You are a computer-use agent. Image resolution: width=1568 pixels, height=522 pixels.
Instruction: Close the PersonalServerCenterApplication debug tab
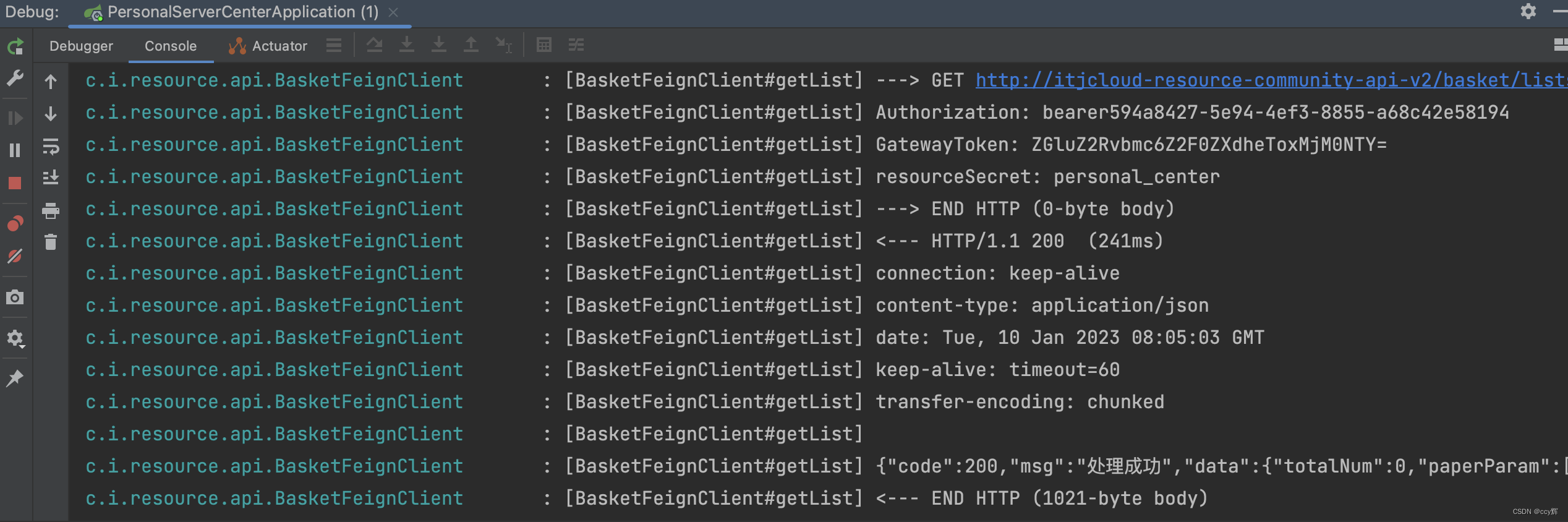tap(393, 12)
